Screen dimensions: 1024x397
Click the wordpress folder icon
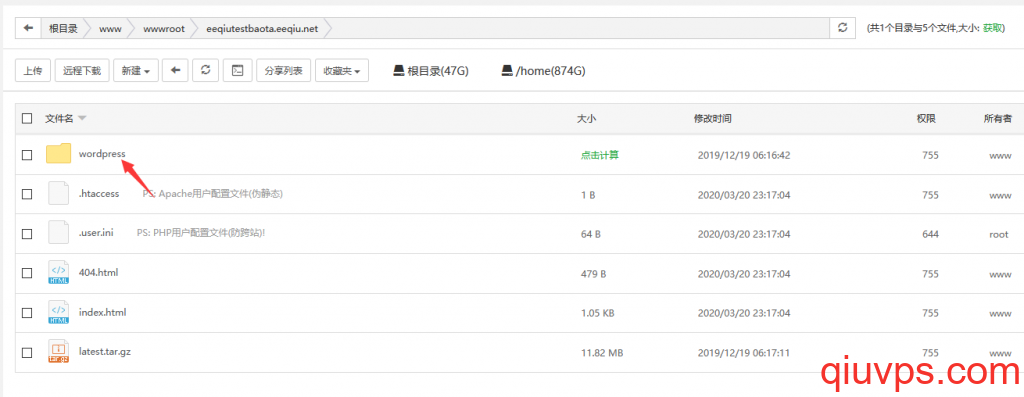tap(59, 154)
